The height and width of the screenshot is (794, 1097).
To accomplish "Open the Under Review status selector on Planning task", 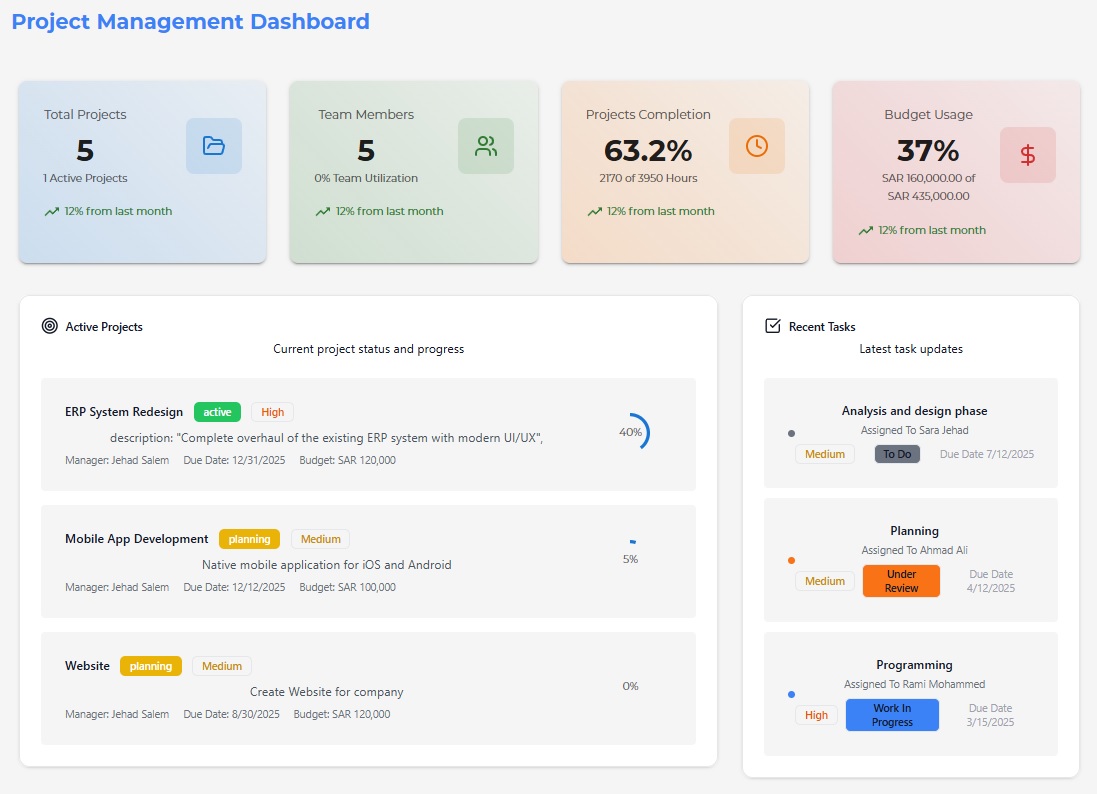I will click(x=901, y=581).
